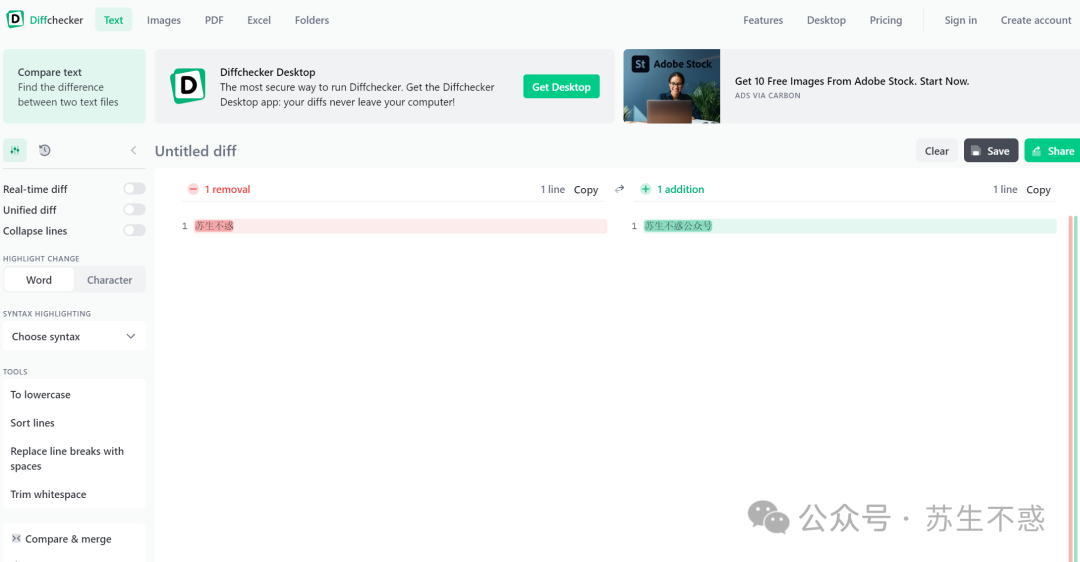The height and width of the screenshot is (562, 1080).
Task: Copy the removal side text
Action: 586,189
